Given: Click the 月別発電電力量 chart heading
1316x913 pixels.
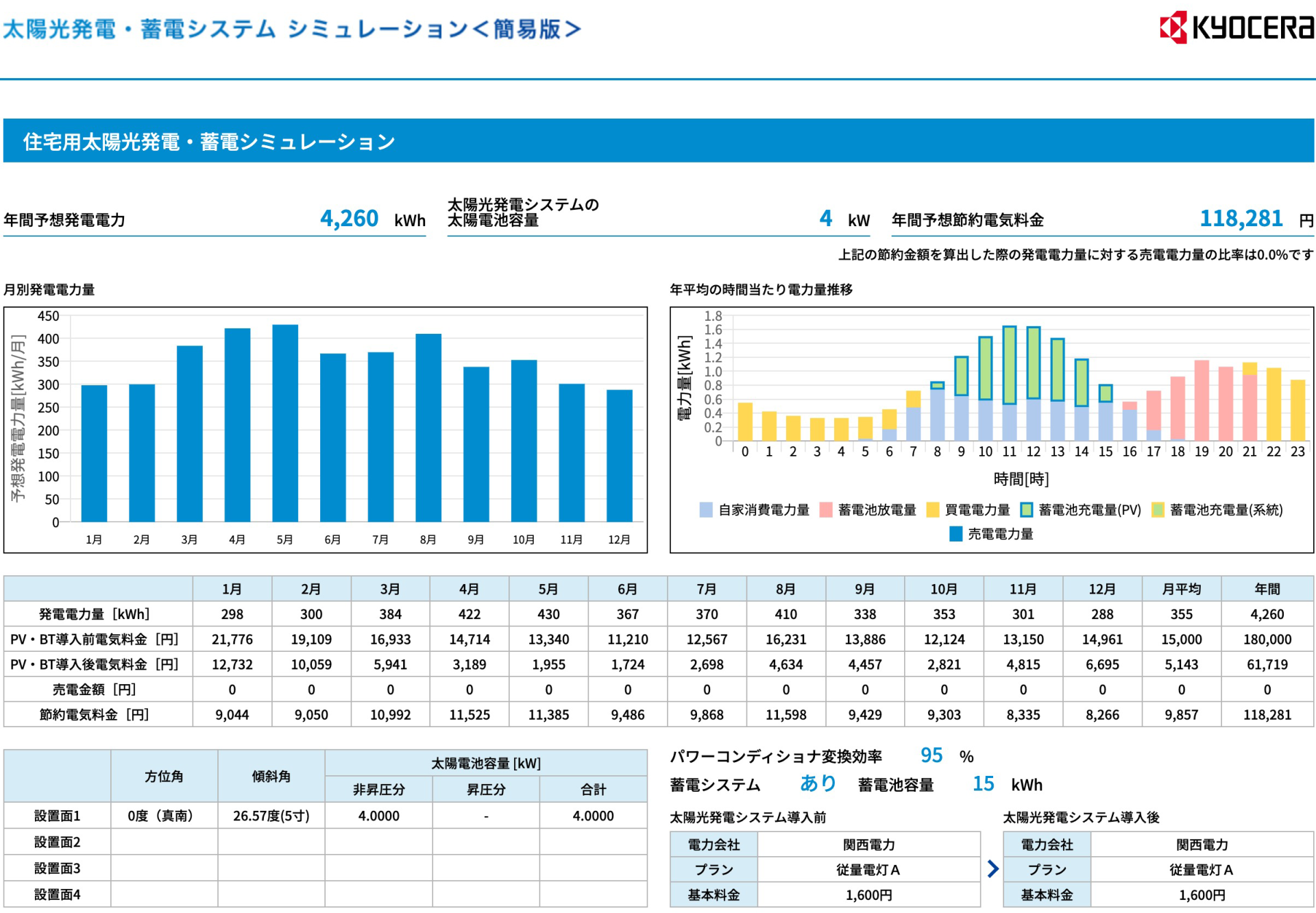Looking at the screenshot, I should click(49, 289).
